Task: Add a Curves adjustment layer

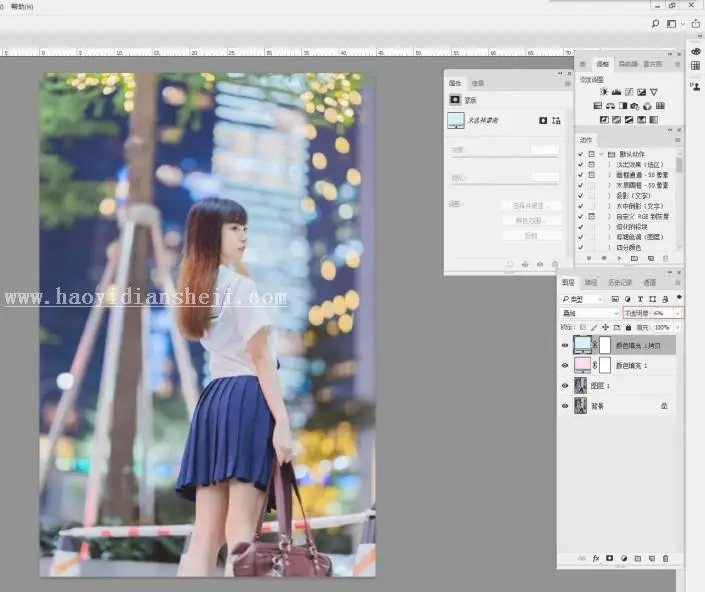Action: 629,92
